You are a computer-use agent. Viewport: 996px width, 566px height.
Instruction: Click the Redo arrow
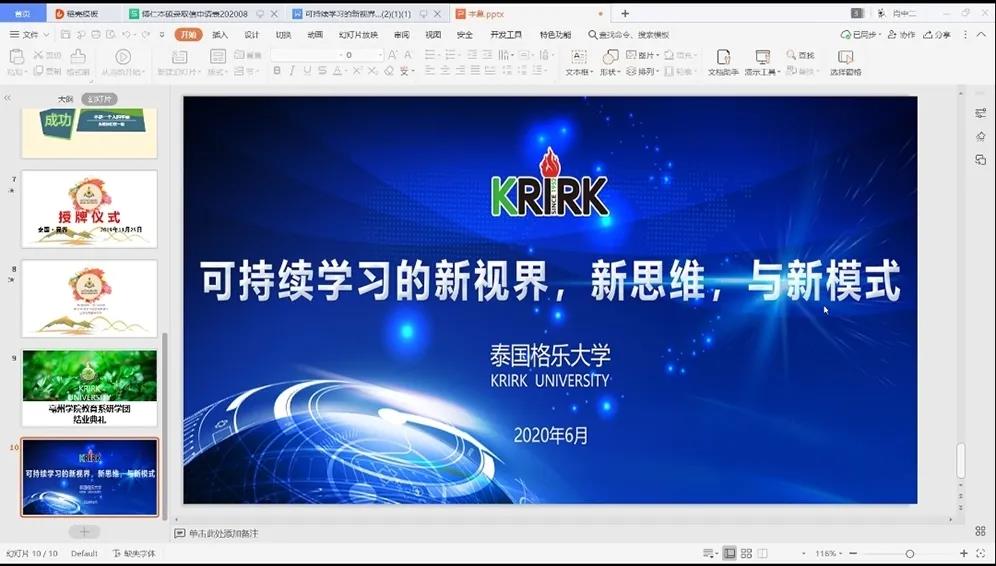tap(145, 34)
